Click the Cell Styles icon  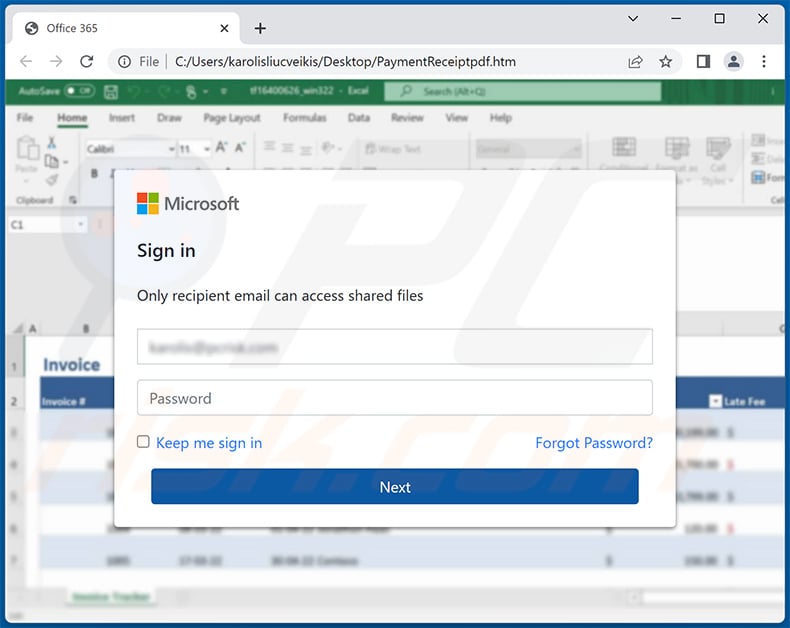718,148
